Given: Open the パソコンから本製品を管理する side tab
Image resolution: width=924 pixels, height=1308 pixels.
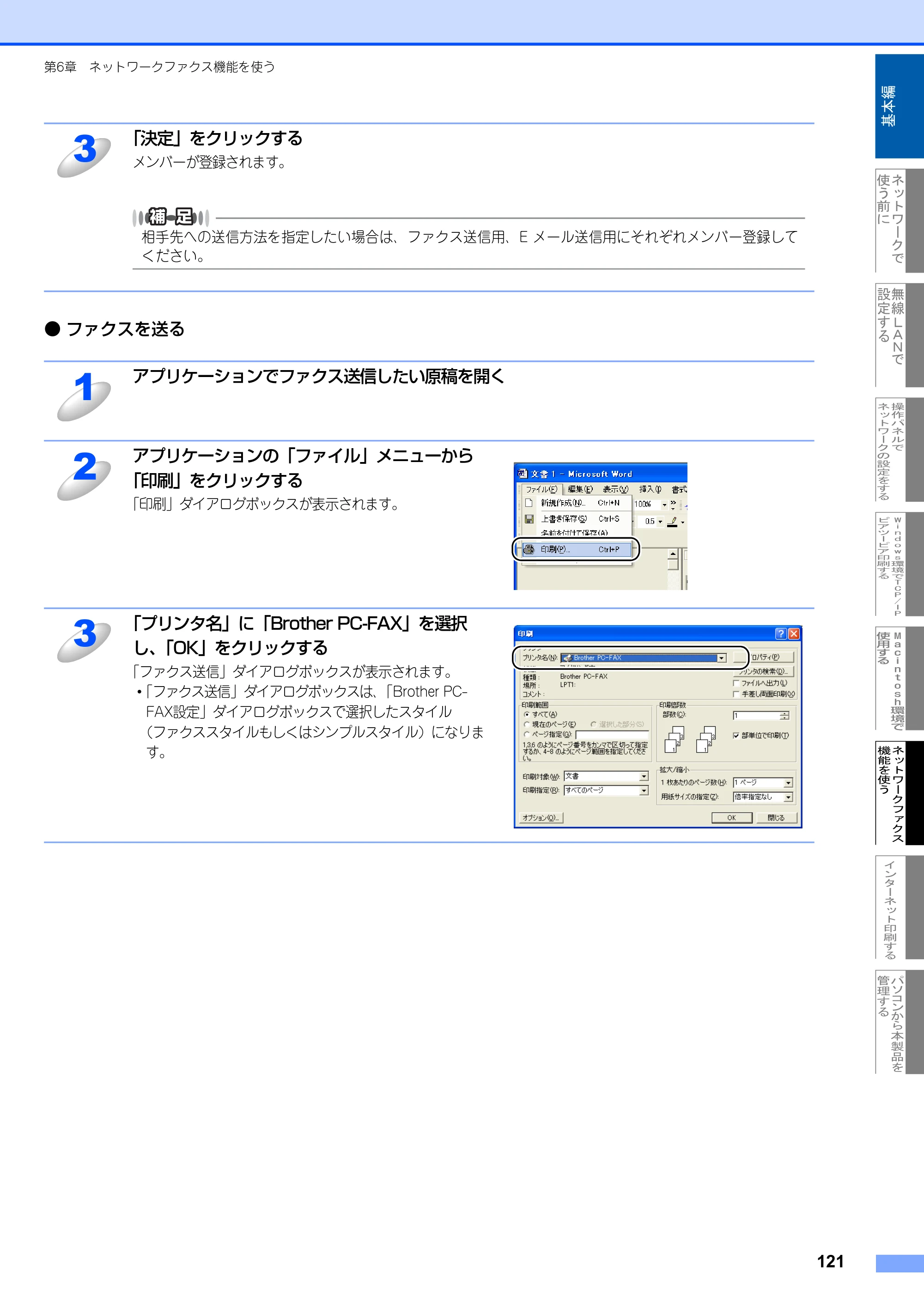Looking at the screenshot, I should click(x=899, y=1022).
